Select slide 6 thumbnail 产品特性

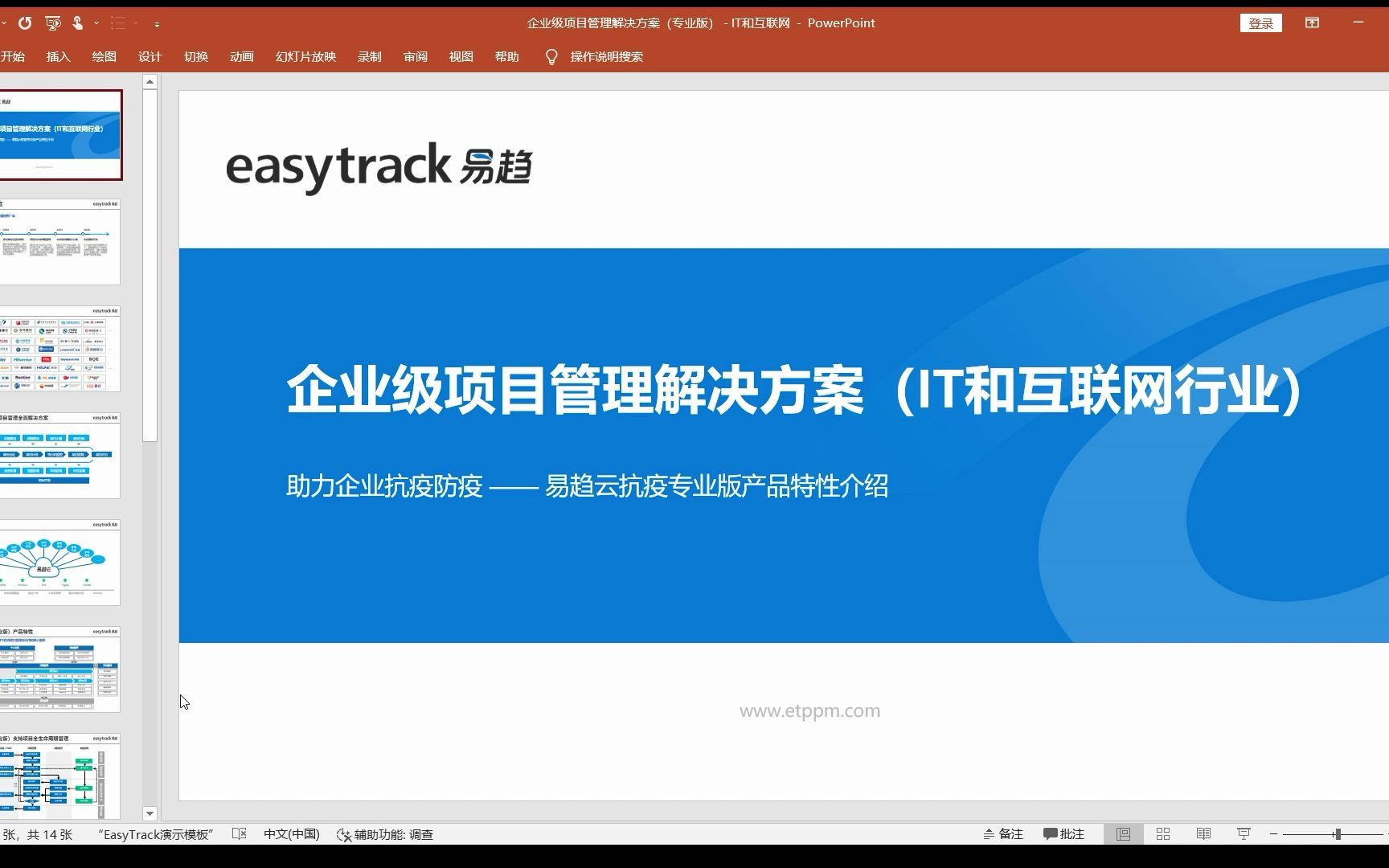coord(59,669)
